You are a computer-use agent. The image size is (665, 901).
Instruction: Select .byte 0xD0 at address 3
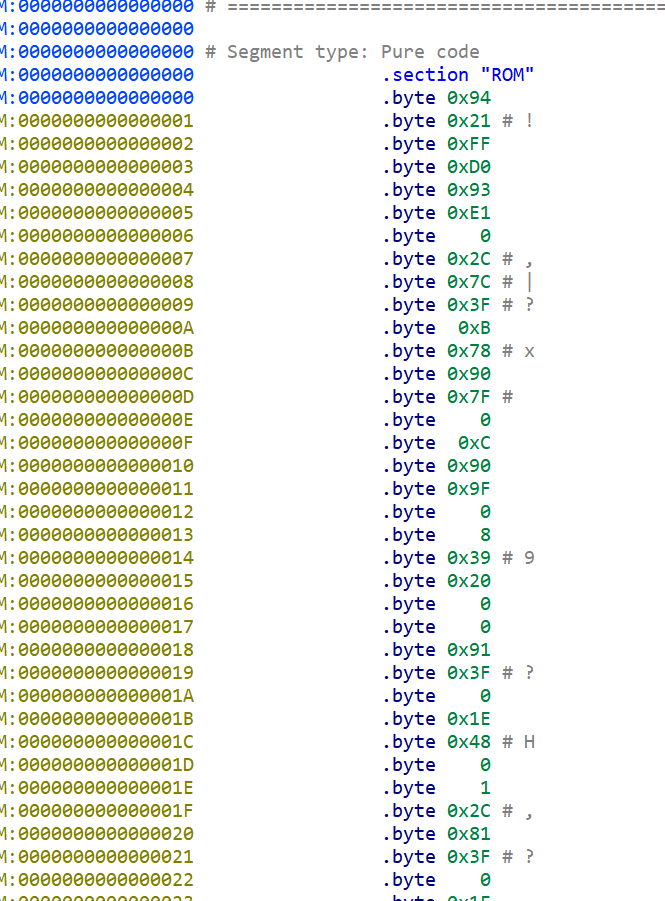[436, 167]
